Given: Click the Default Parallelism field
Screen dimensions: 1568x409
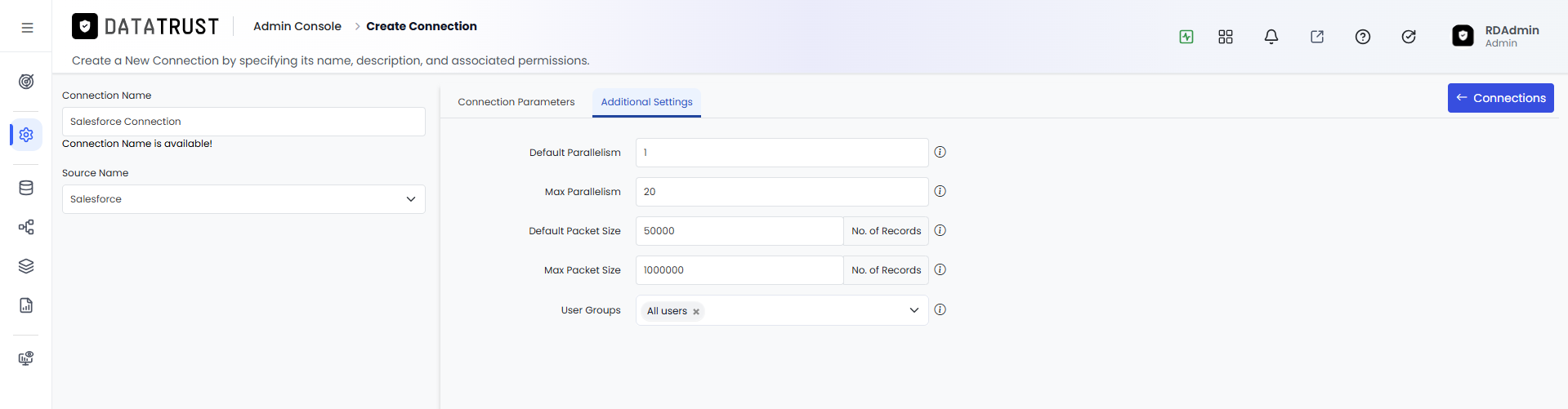Looking at the screenshot, I should coord(782,153).
